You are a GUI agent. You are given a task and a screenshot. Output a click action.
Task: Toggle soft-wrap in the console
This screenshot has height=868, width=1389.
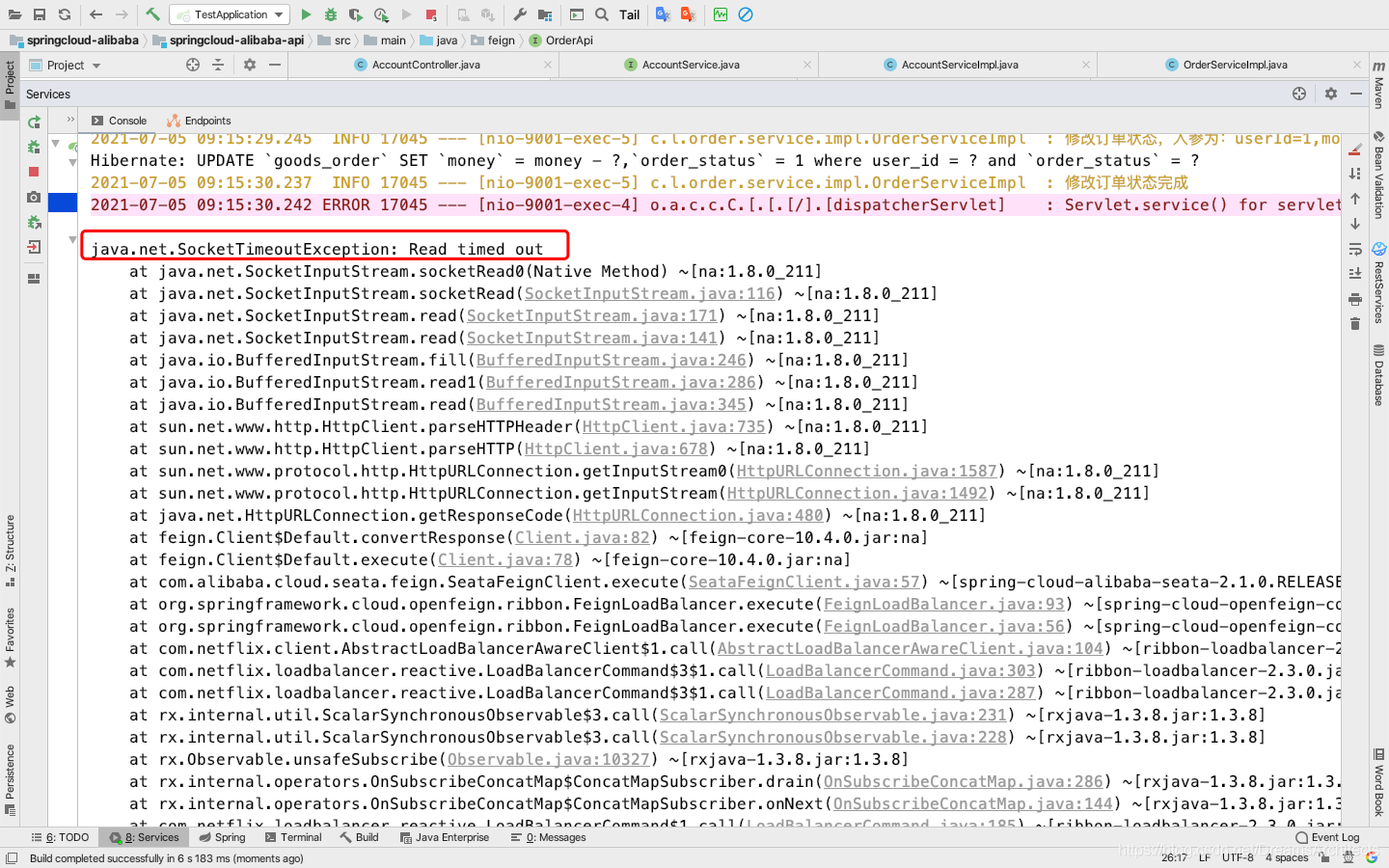click(1355, 249)
